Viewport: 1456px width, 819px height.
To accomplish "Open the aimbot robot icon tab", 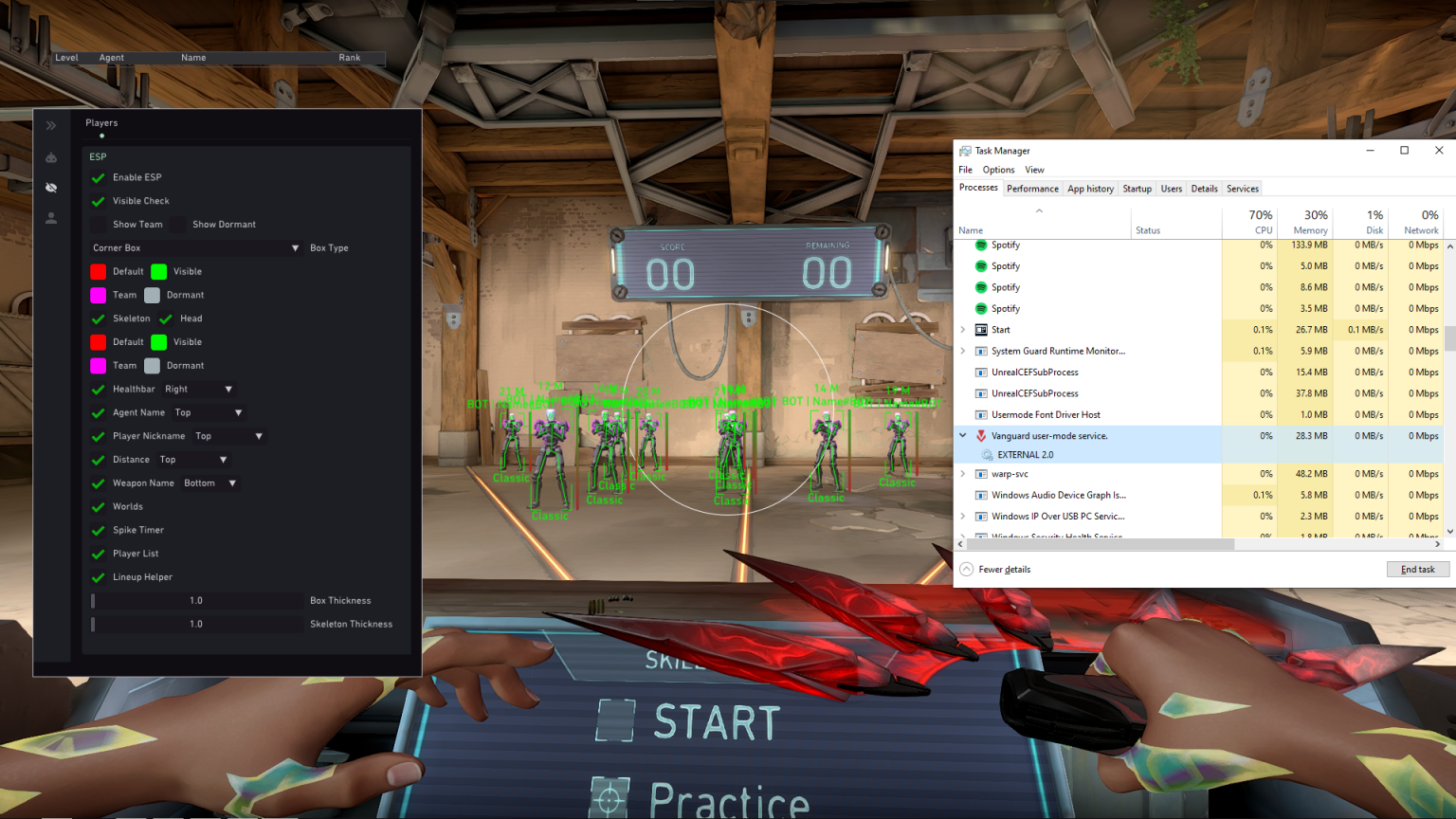I will [x=51, y=157].
